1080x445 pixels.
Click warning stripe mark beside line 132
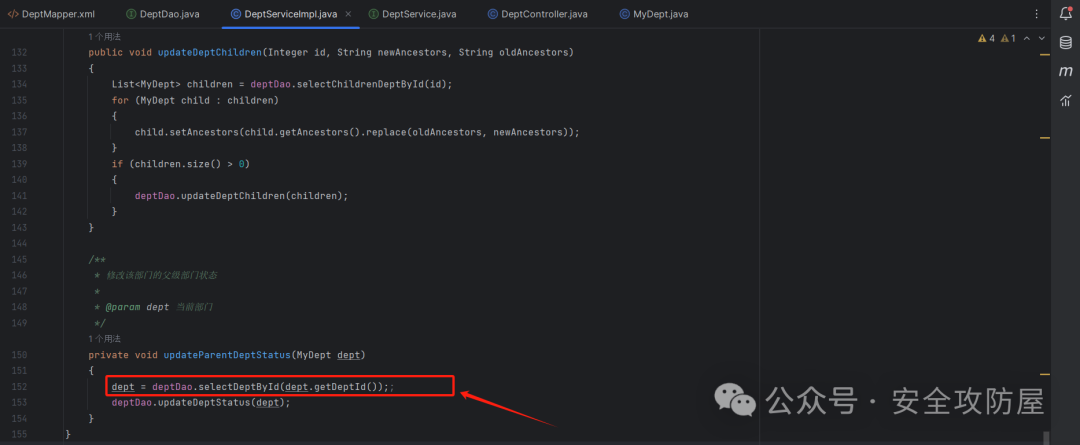(1044, 54)
